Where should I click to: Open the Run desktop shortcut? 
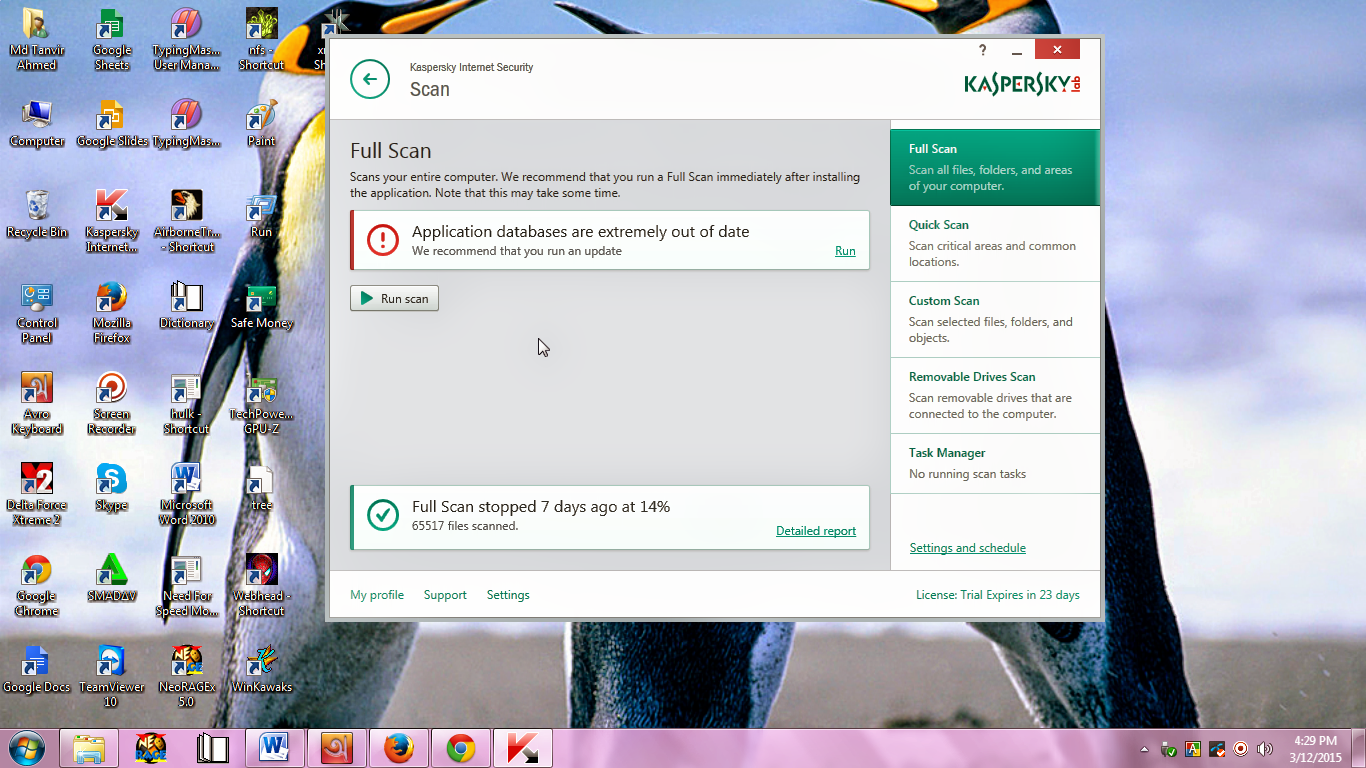tap(261, 215)
